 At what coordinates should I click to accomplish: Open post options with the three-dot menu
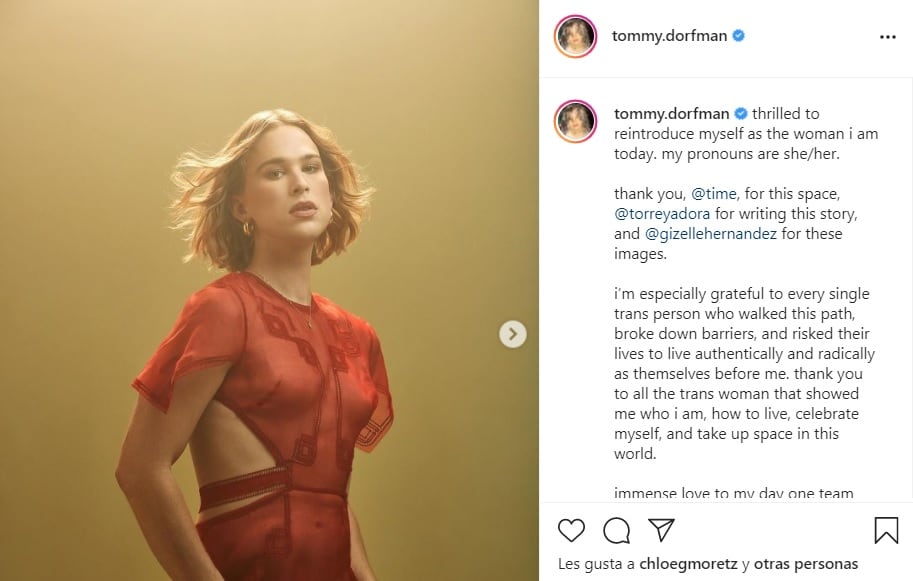coord(888,36)
